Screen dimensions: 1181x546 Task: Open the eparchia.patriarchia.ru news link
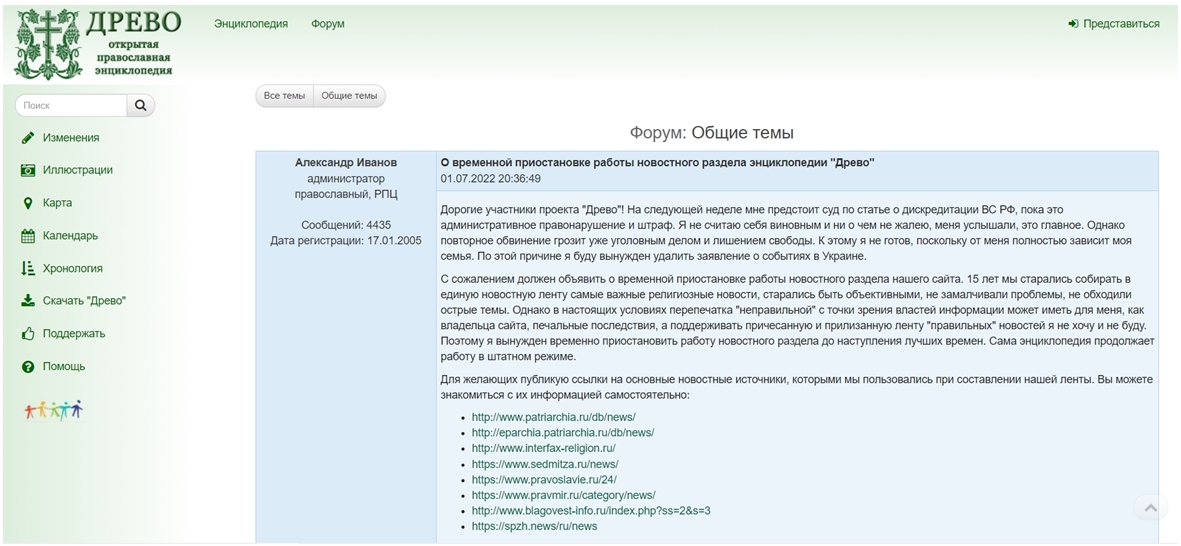tap(563, 432)
